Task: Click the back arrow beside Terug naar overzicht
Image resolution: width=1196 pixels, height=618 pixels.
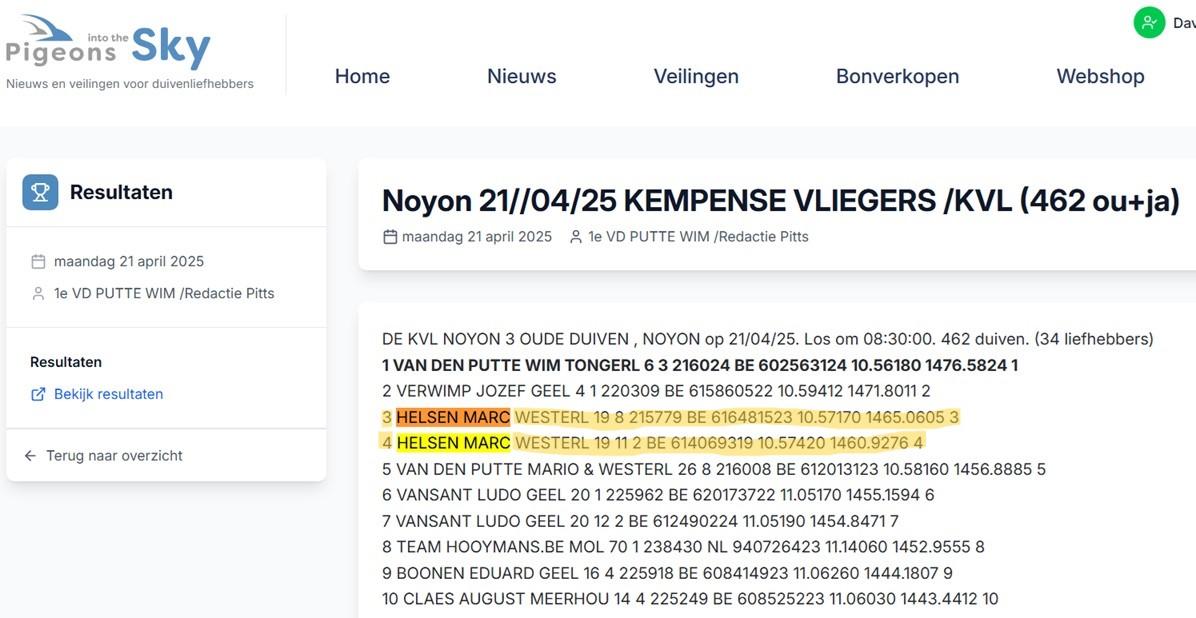Action: tap(32, 455)
